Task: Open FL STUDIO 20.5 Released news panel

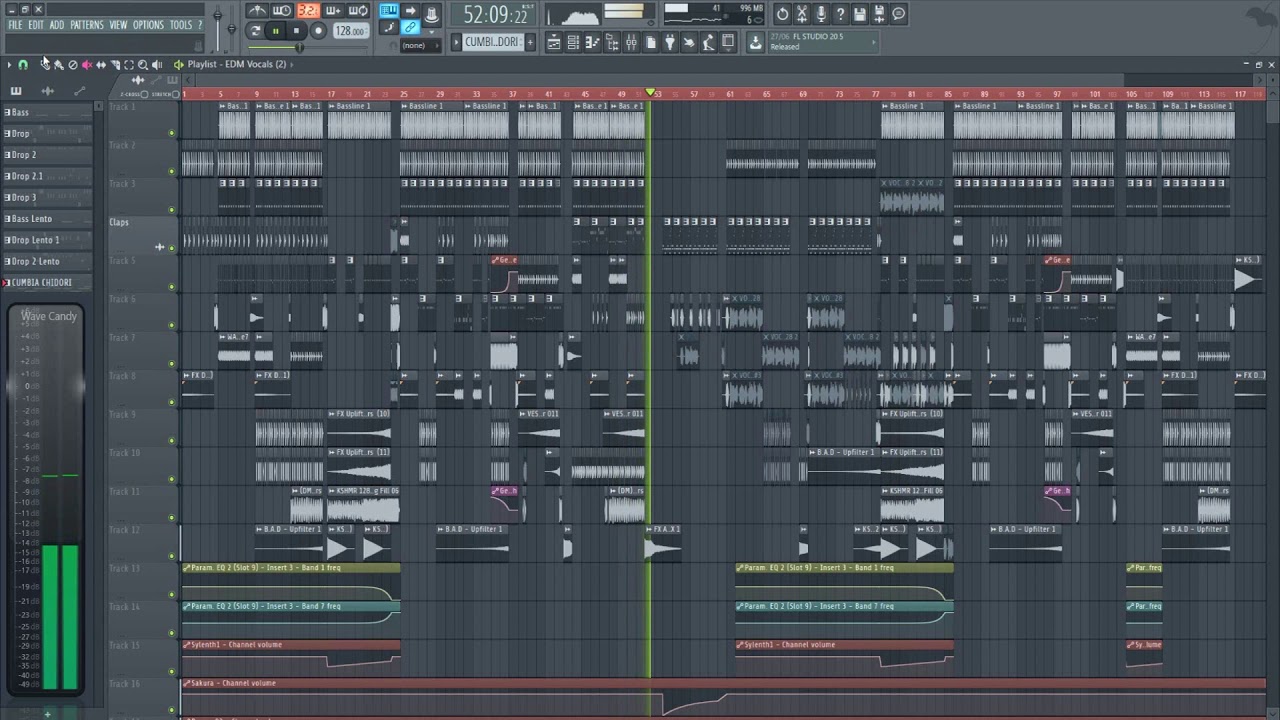Action: (824, 42)
